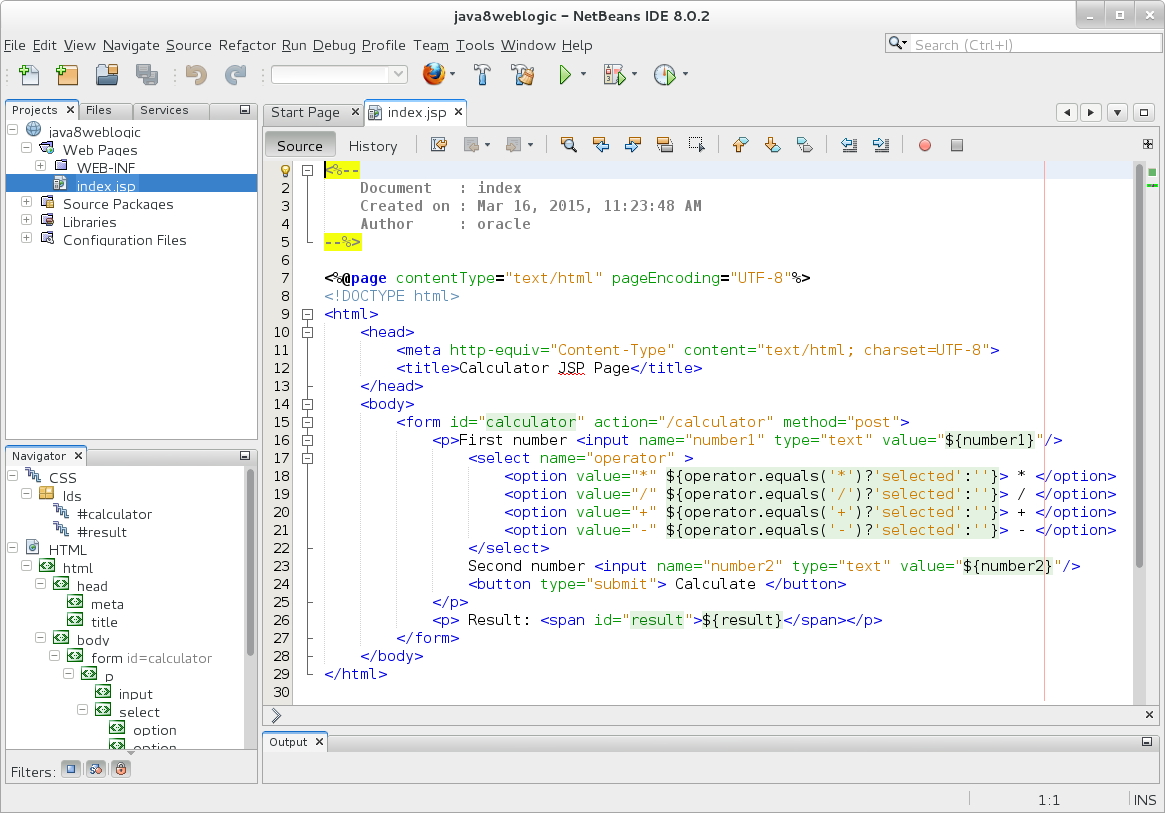The height and width of the screenshot is (813, 1165).
Task: Toggle the first Navigator filter button
Action: pyautogui.click(x=71, y=769)
